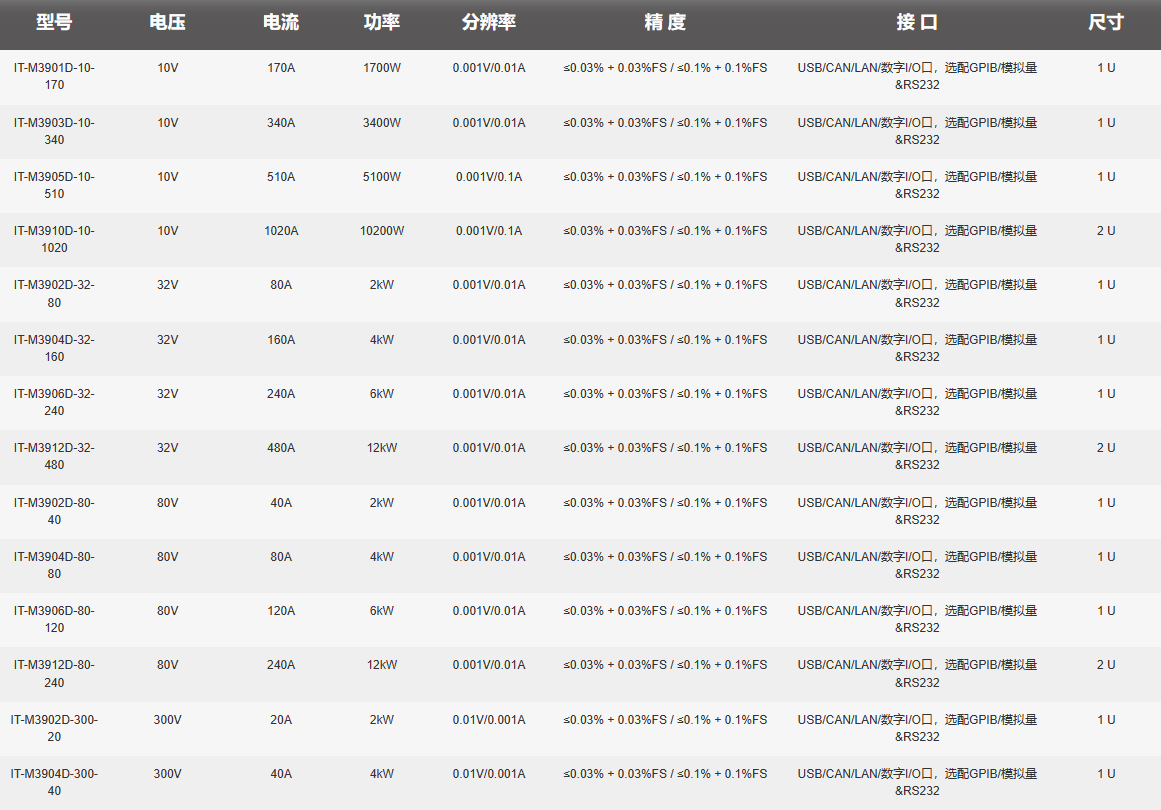Select model IT-M3910D-10-1020

click(54, 239)
